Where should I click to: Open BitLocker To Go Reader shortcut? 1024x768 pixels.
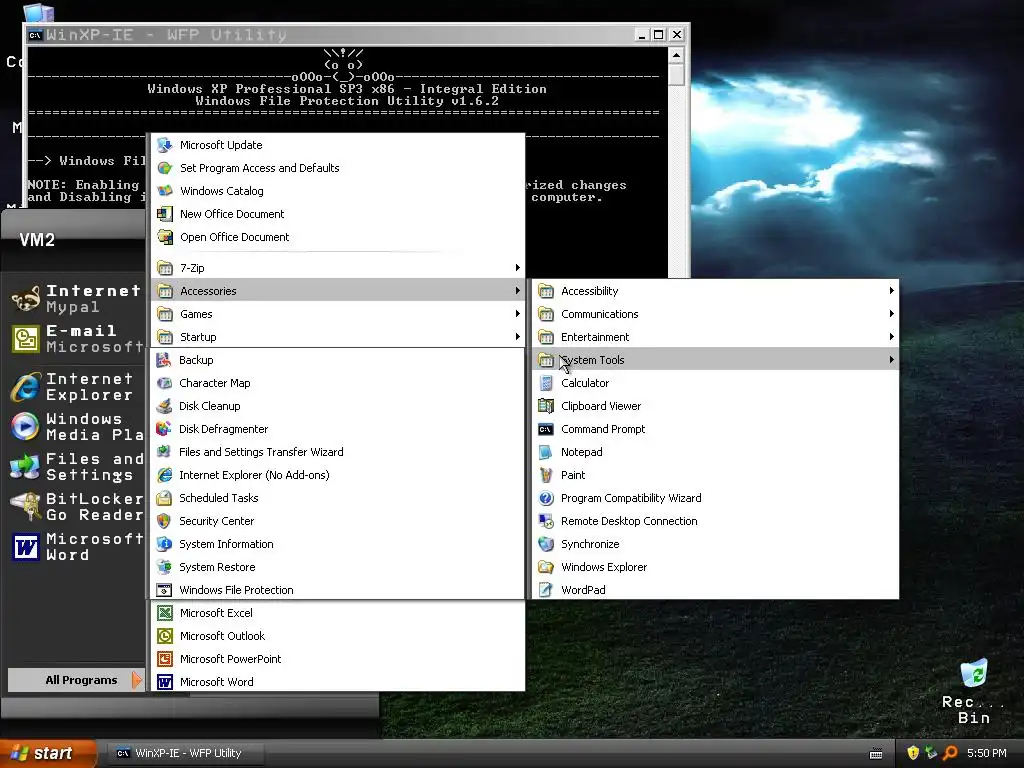tap(75, 507)
